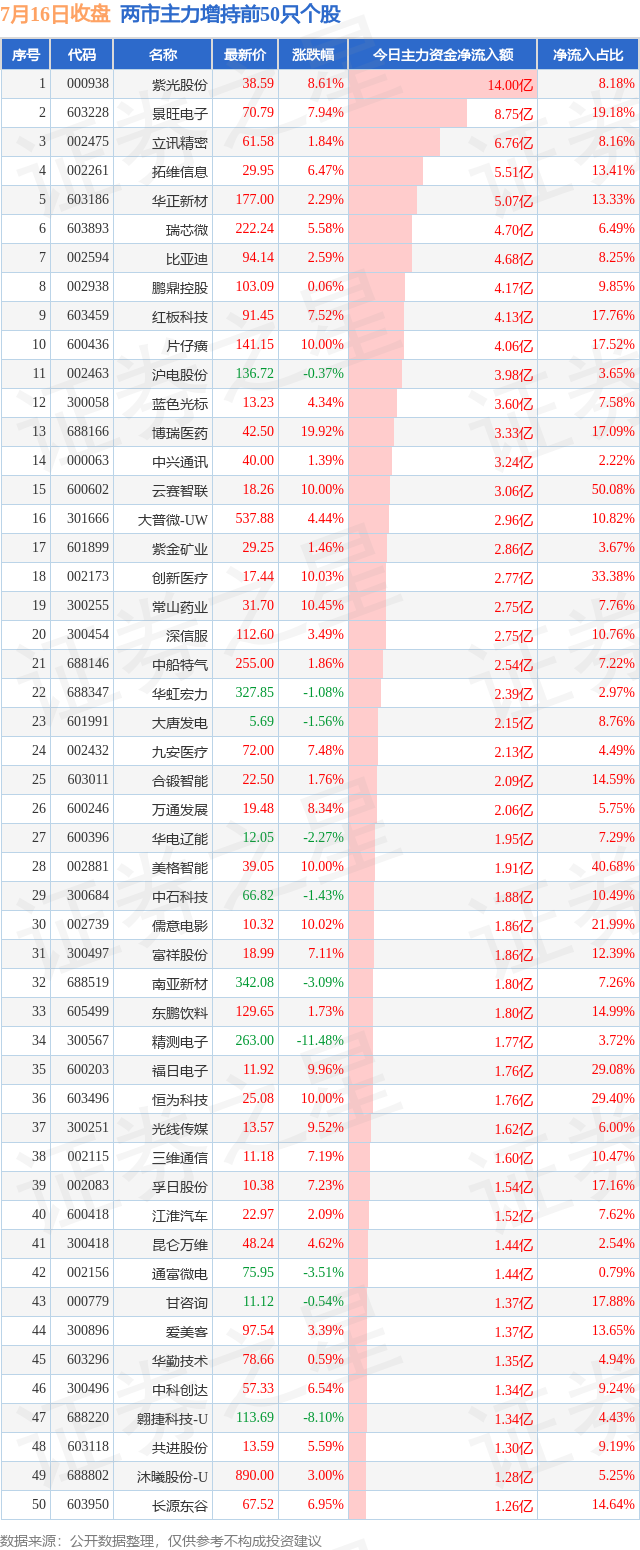This screenshot has width=640, height=1550.
Task: Click the 净流入占比 column header
Action: (589, 55)
